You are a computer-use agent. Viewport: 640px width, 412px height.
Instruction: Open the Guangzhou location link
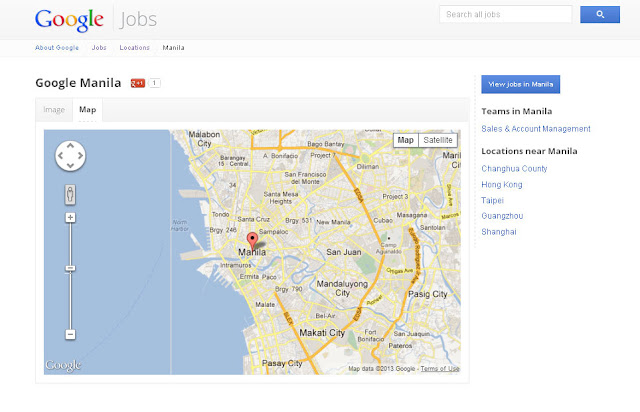(x=502, y=216)
